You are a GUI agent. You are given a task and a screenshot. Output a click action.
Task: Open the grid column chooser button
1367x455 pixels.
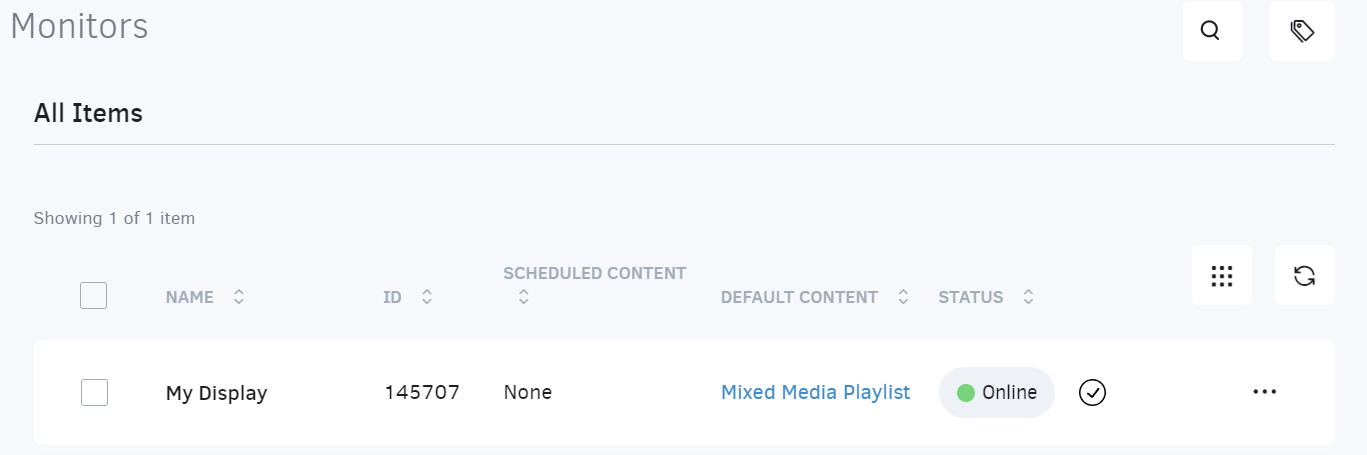(1221, 276)
